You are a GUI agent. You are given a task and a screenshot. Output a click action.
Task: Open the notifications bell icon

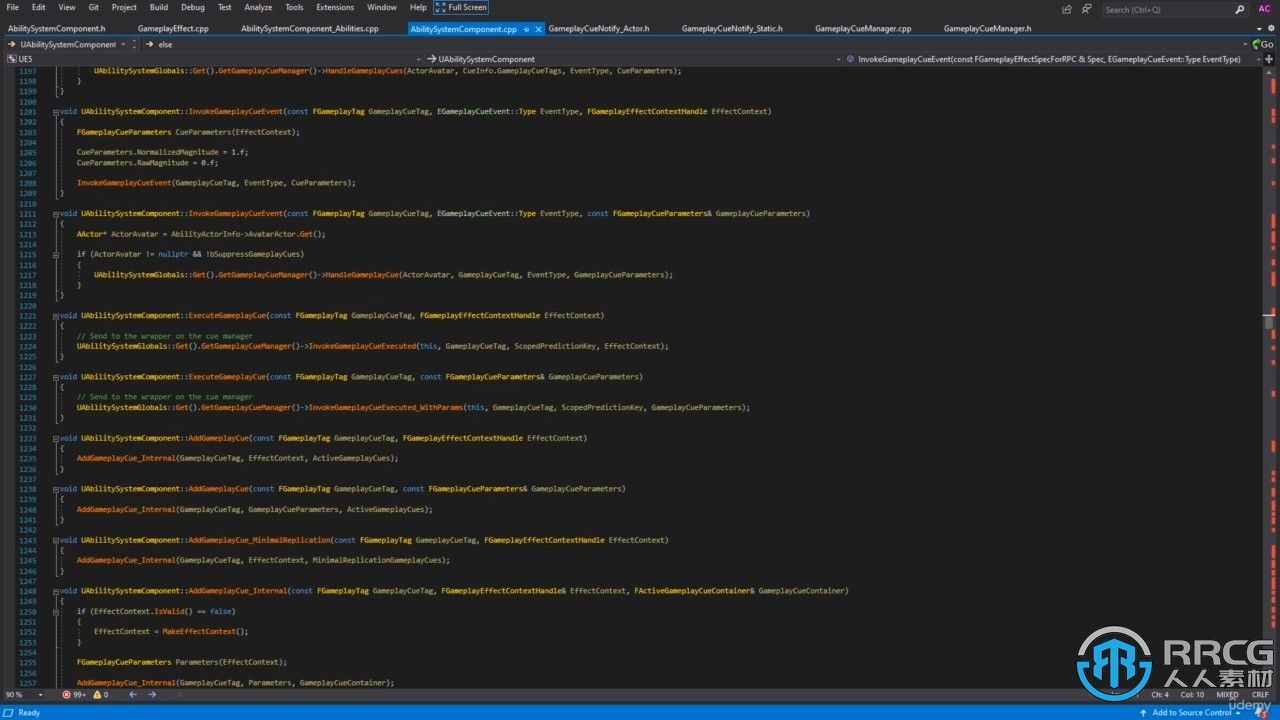click(x=1262, y=712)
